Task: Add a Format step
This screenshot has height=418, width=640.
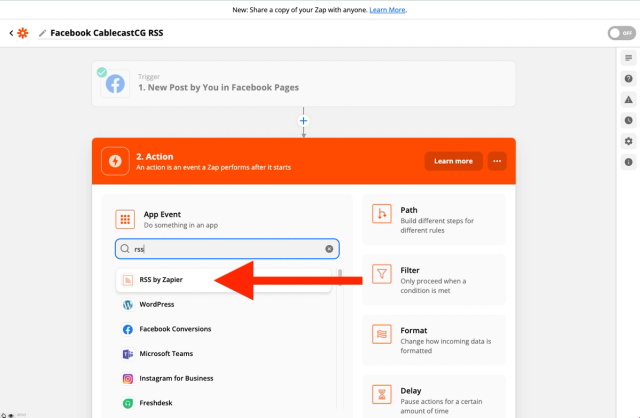Action: (x=434, y=340)
